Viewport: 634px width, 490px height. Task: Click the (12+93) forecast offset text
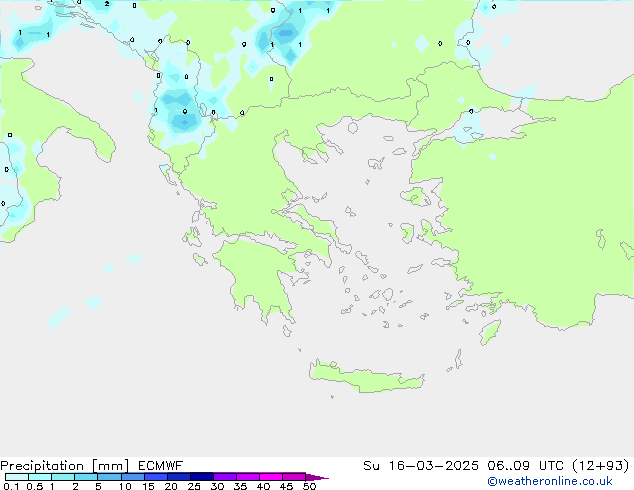pos(601,466)
